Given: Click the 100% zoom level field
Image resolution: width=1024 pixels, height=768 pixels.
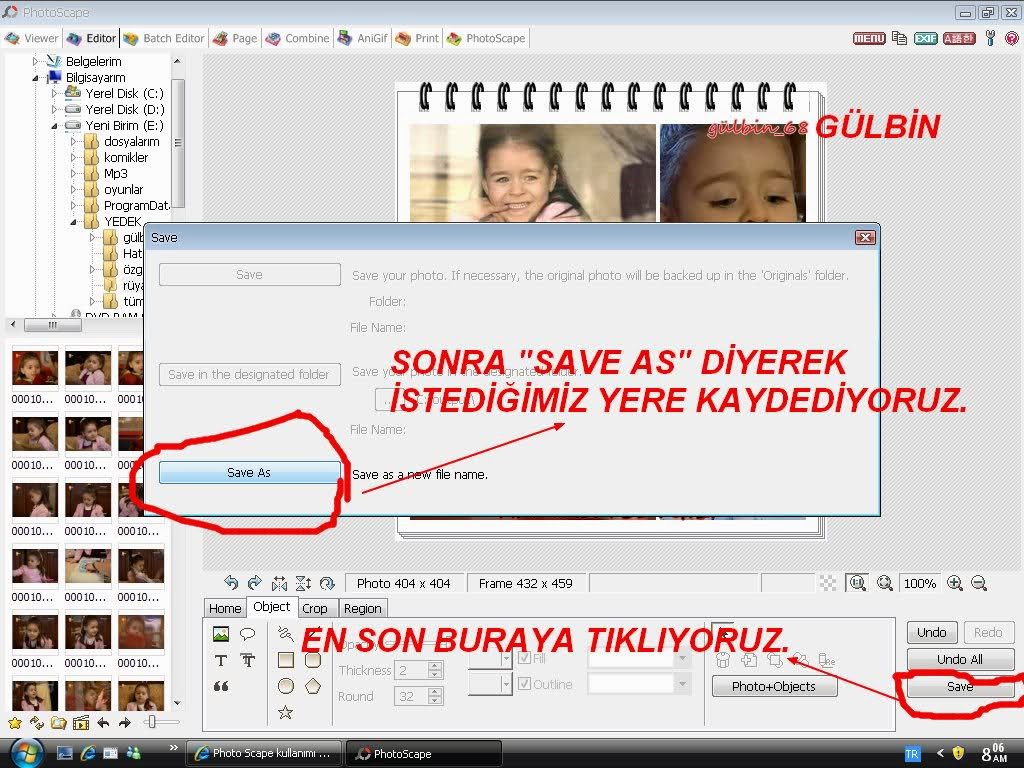Looking at the screenshot, I should [920, 583].
